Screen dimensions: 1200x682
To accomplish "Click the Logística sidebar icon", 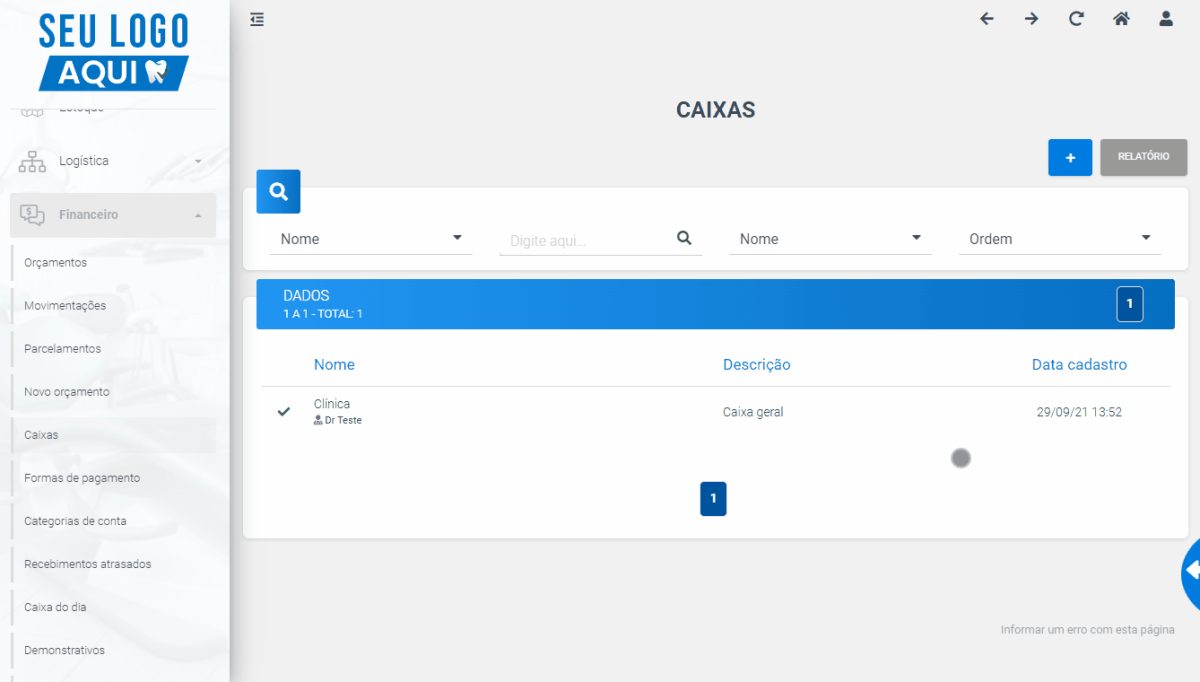I will (x=33, y=161).
